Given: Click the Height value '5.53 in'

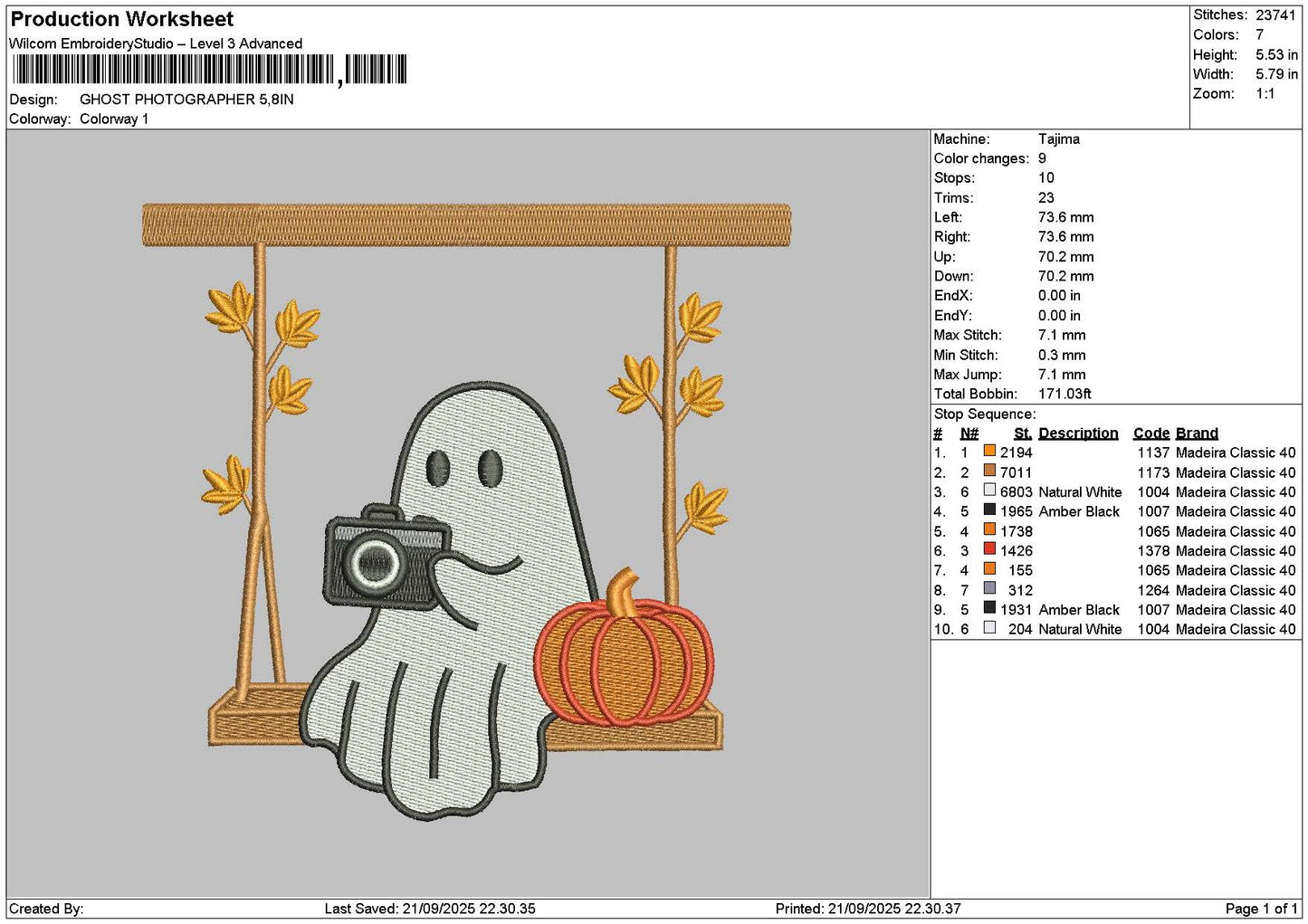Looking at the screenshot, I should 1277,55.
